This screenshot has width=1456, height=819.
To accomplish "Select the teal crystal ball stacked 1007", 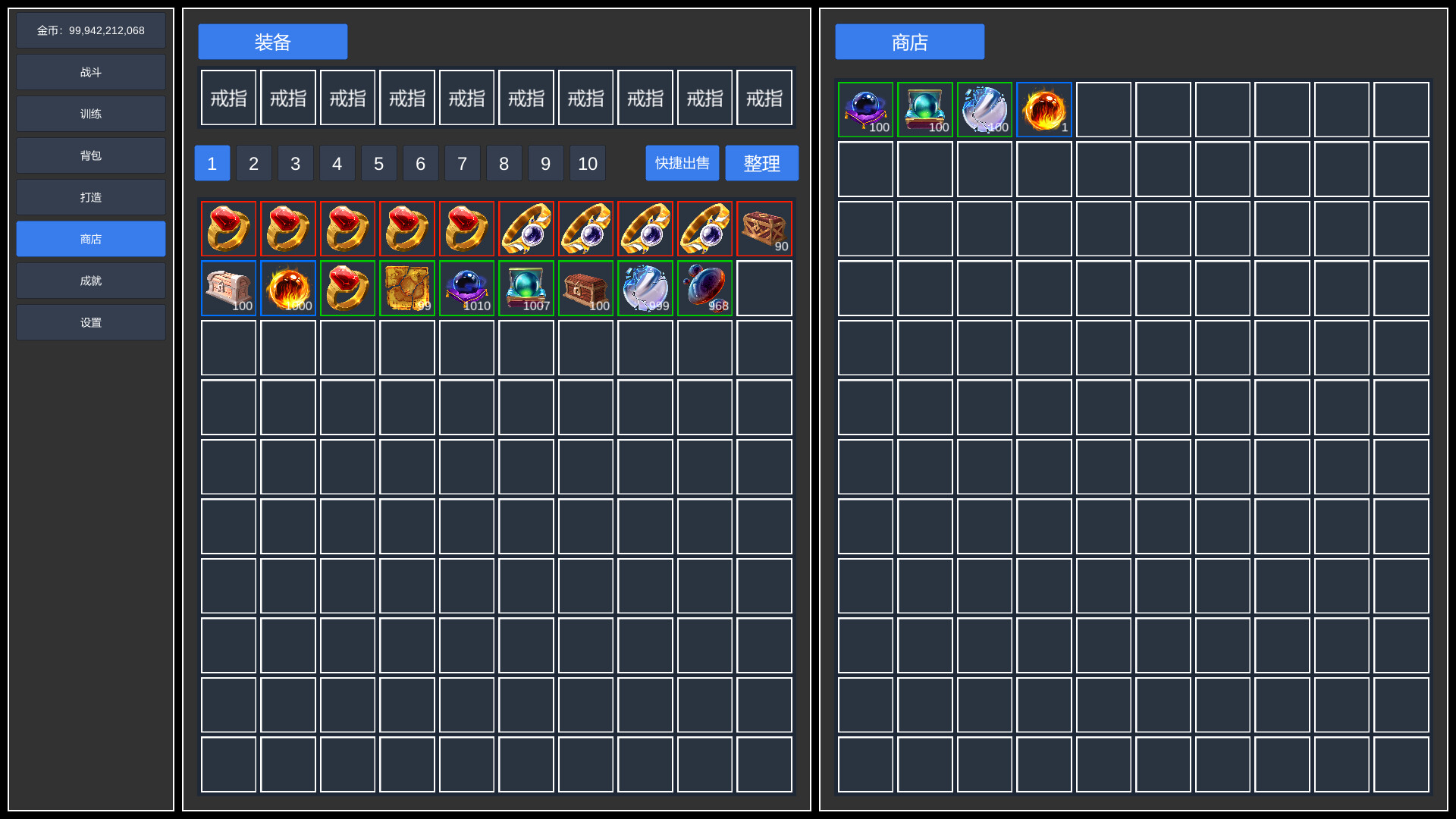I will point(526,288).
